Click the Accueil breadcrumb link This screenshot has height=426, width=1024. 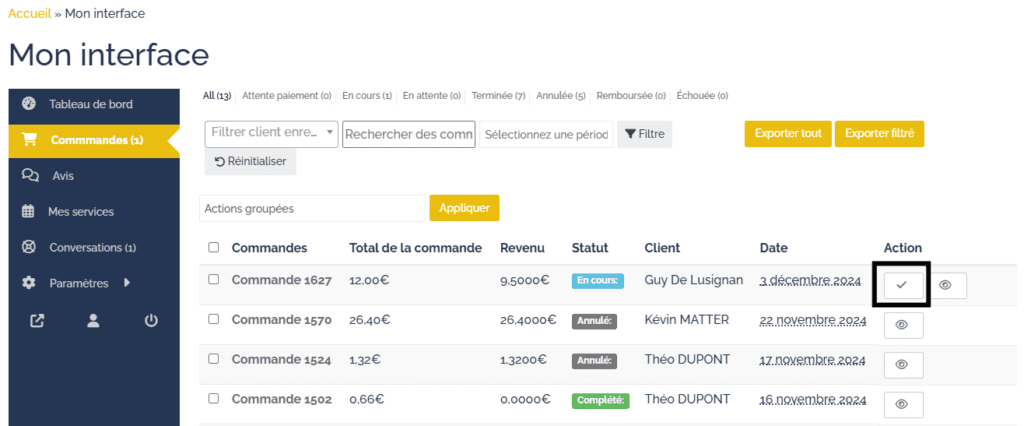tap(29, 13)
